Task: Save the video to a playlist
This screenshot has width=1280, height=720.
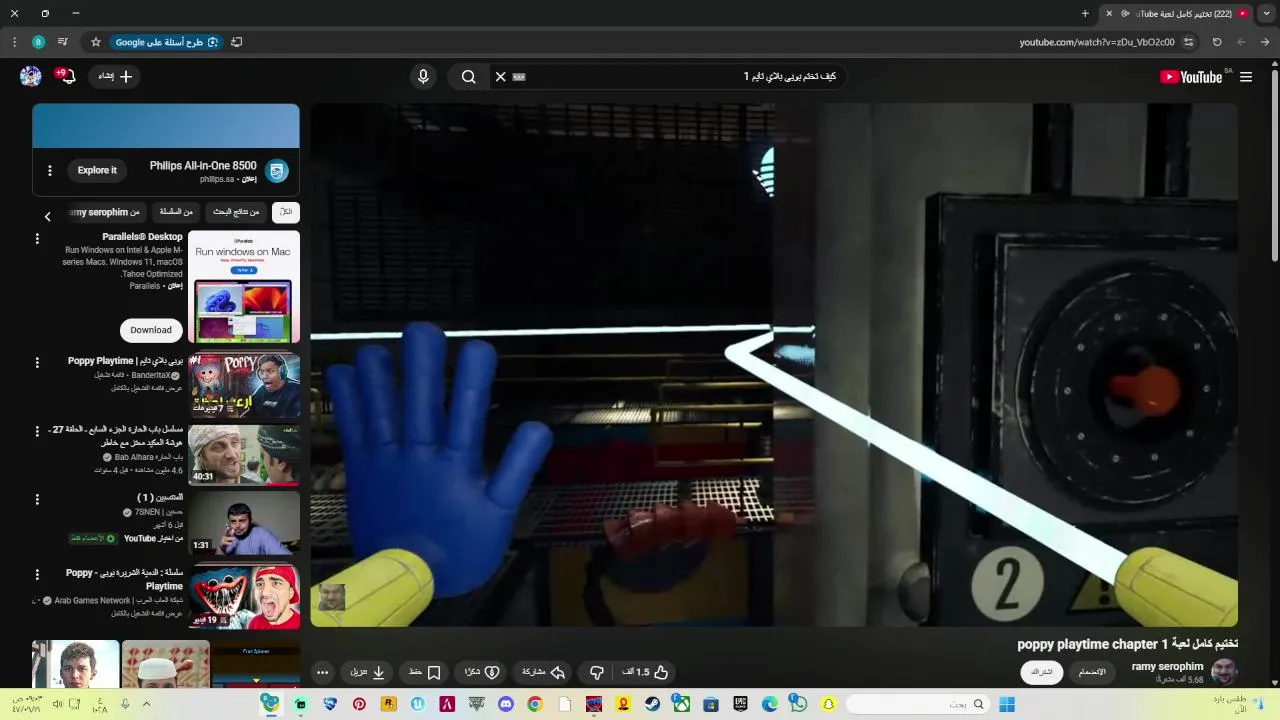Action: pyautogui.click(x=425, y=673)
